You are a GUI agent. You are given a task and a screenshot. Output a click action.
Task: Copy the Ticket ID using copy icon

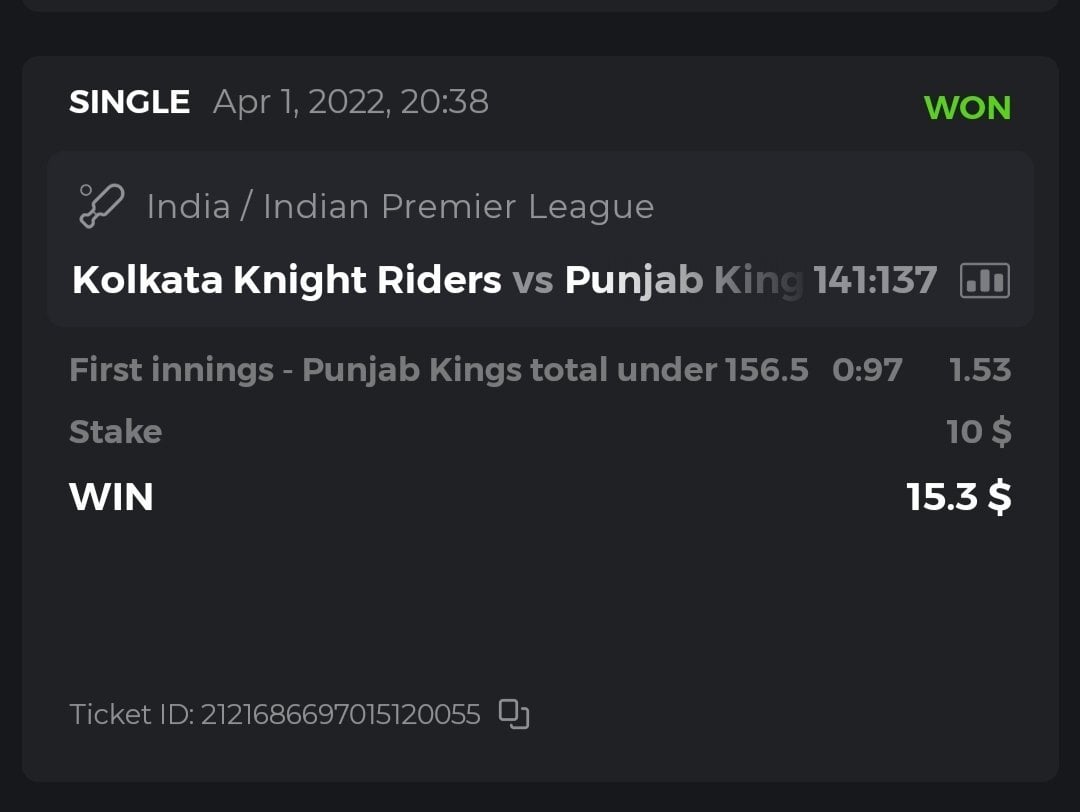point(513,714)
